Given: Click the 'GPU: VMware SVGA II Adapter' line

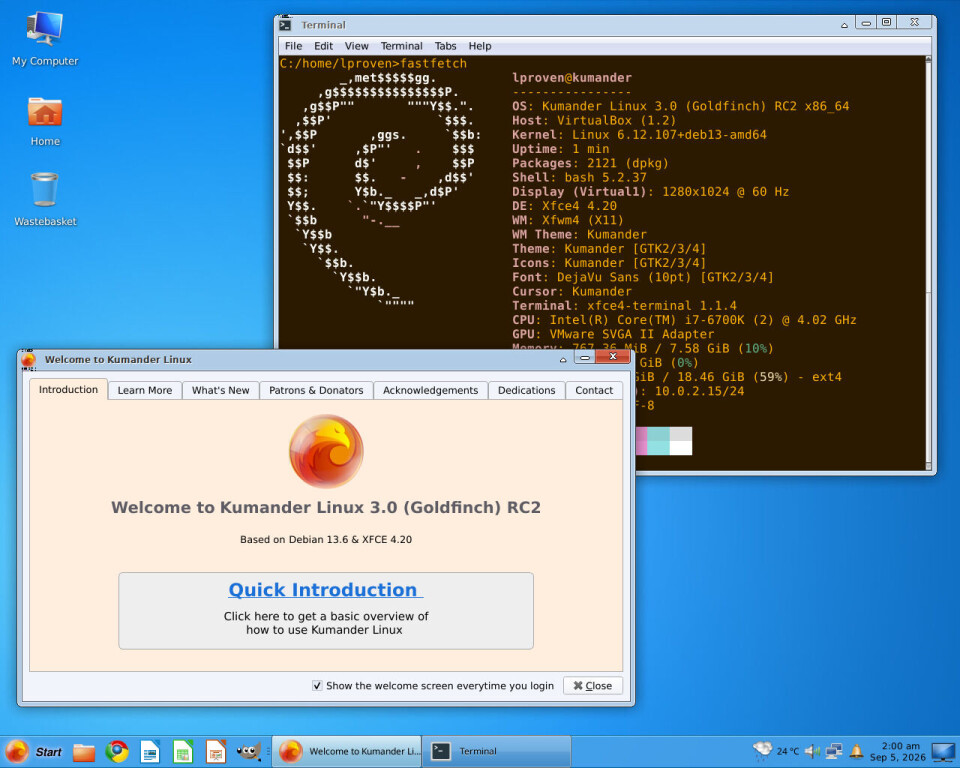Looking at the screenshot, I should [613, 334].
